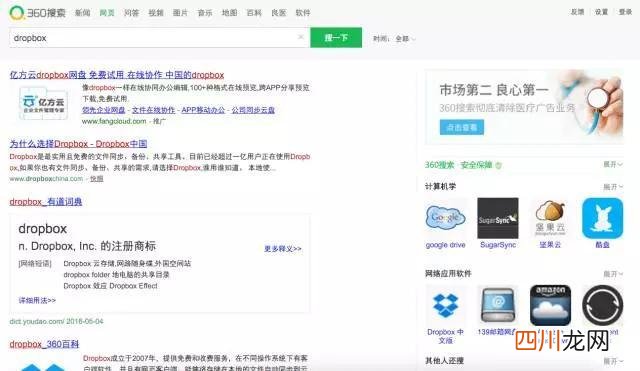640x371 pixels.
Task: Click the Dropbox 中文版 text label
Action: tap(445, 336)
